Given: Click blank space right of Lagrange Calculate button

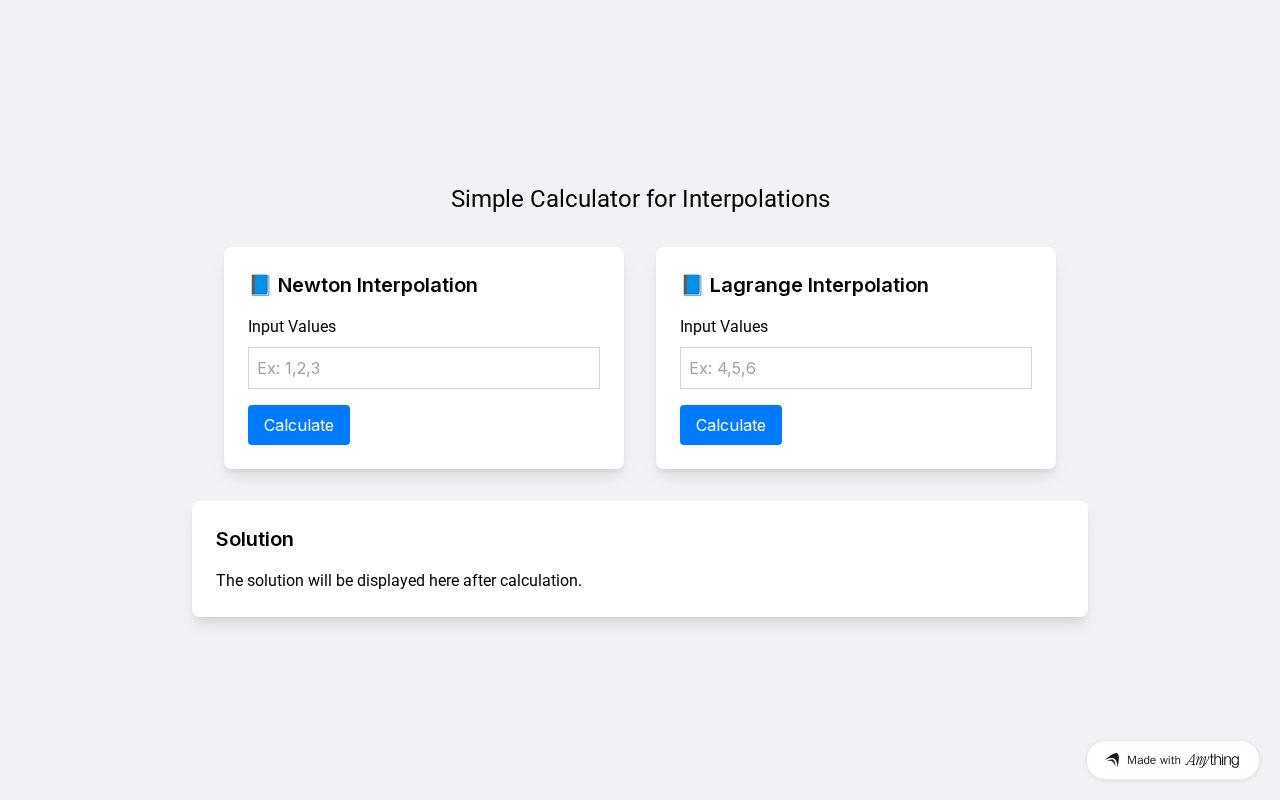Looking at the screenshot, I should tap(907, 425).
